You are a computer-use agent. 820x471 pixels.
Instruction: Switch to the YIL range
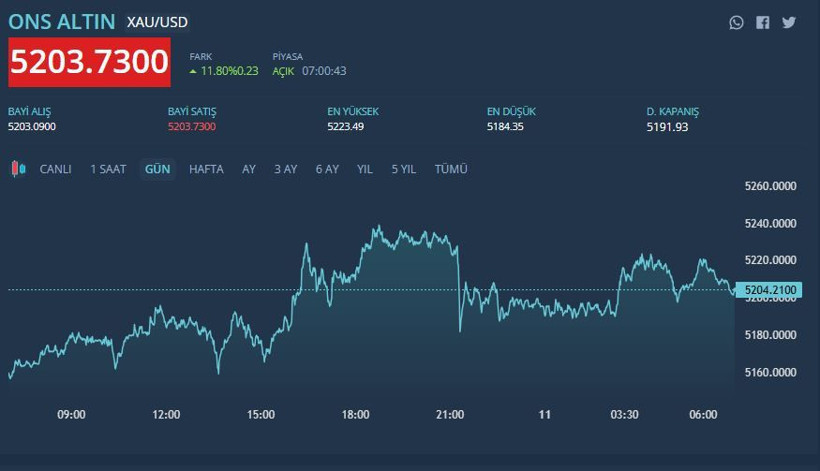[x=365, y=169]
